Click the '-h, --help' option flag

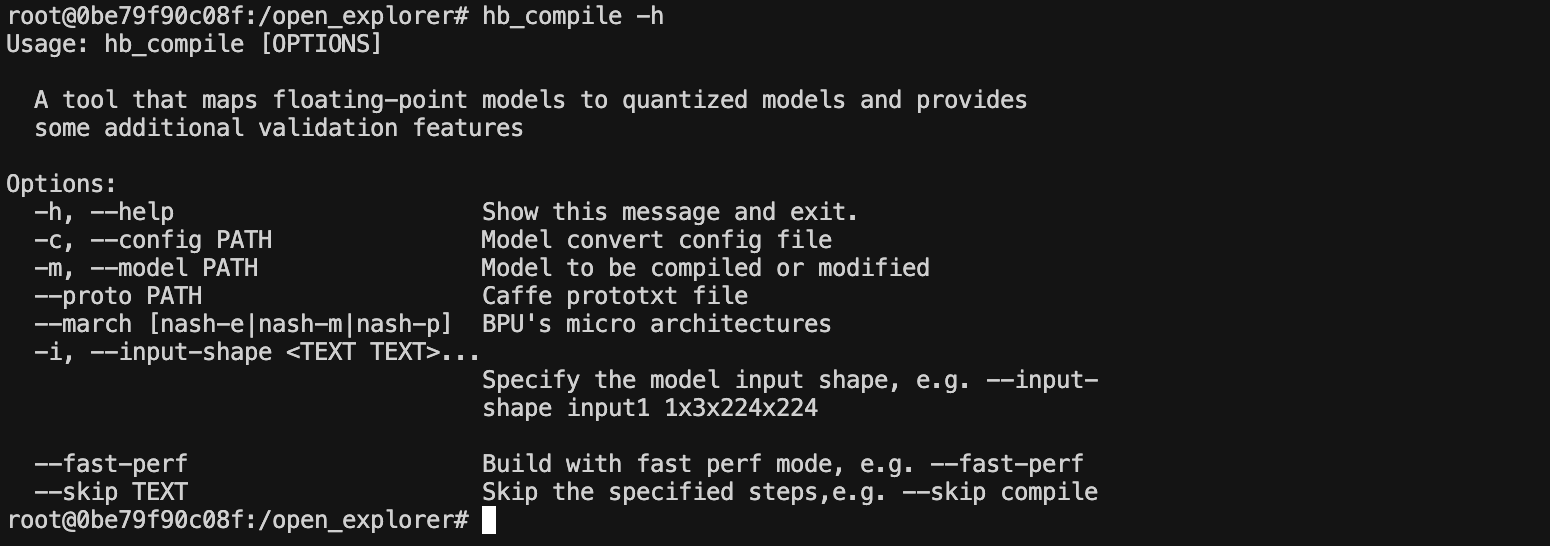[x=104, y=212]
